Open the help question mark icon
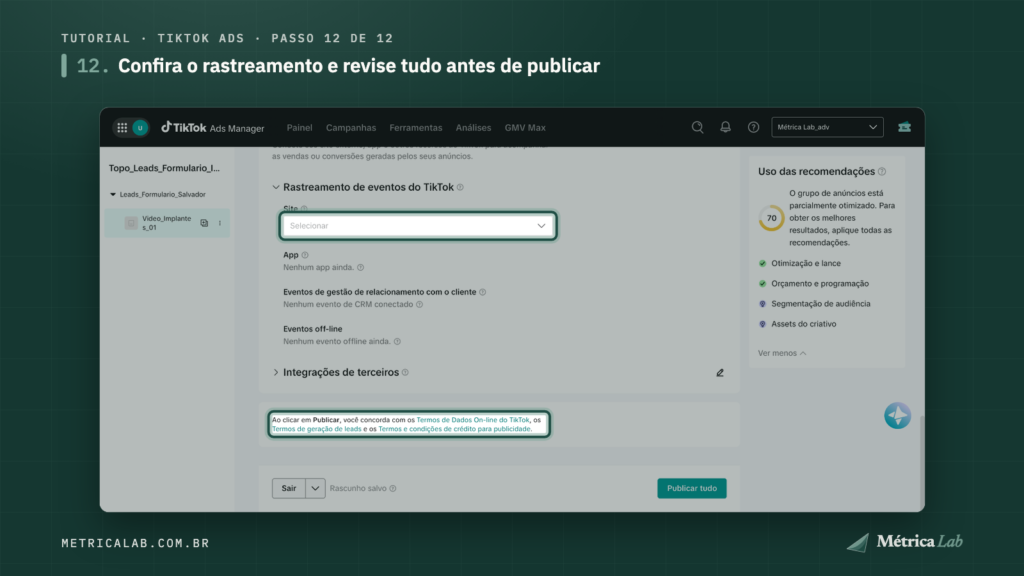1024x576 pixels. [x=754, y=127]
